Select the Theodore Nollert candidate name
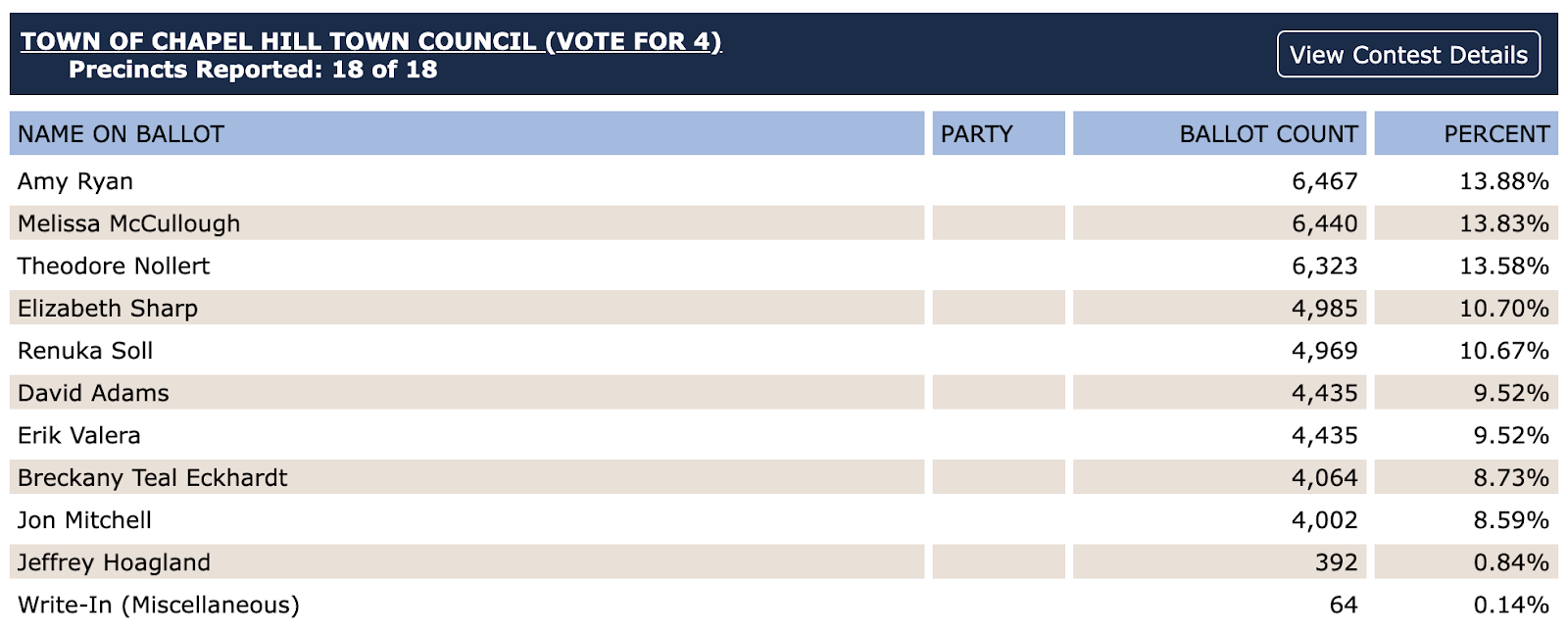 [x=114, y=267]
